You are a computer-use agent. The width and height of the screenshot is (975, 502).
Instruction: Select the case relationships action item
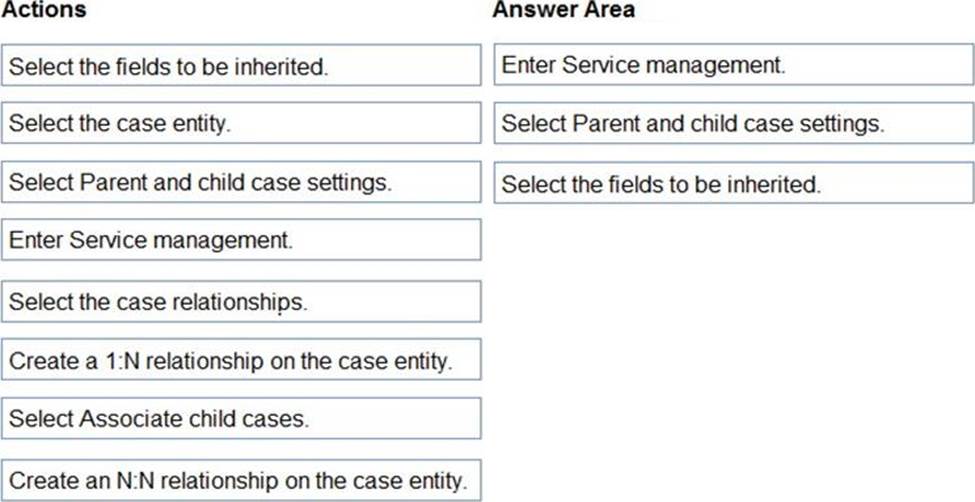click(241, 301)
